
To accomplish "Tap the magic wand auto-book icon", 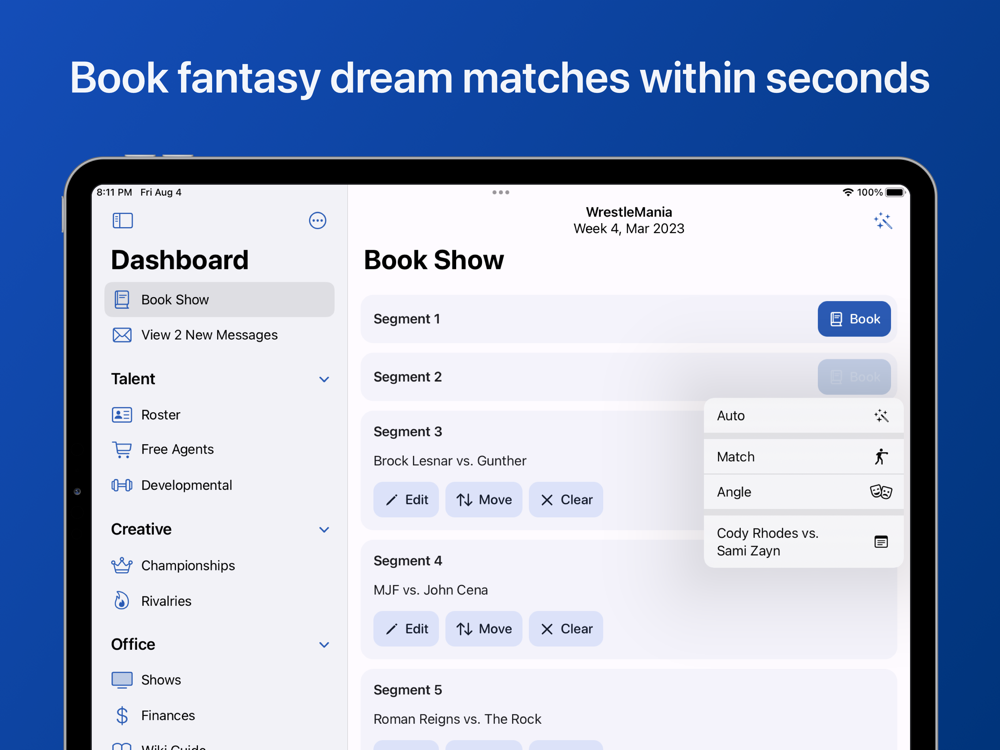I will tap(883, 221).
